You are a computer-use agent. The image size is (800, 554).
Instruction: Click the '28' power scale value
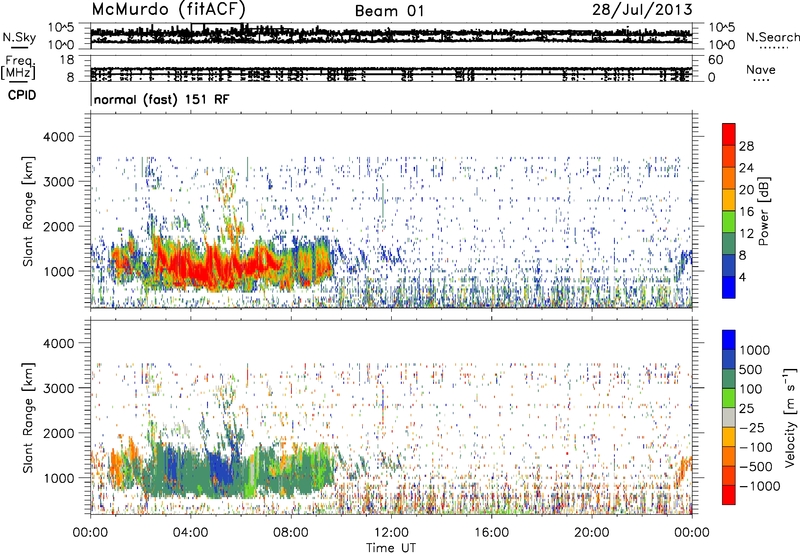tap(746, 146)
